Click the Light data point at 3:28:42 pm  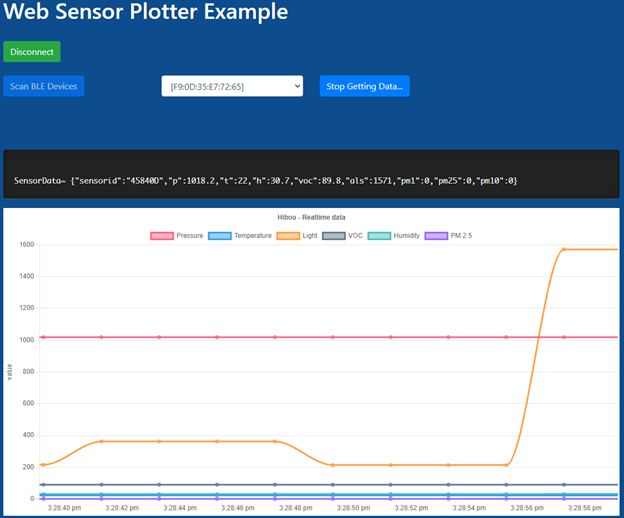pos(101,441)
